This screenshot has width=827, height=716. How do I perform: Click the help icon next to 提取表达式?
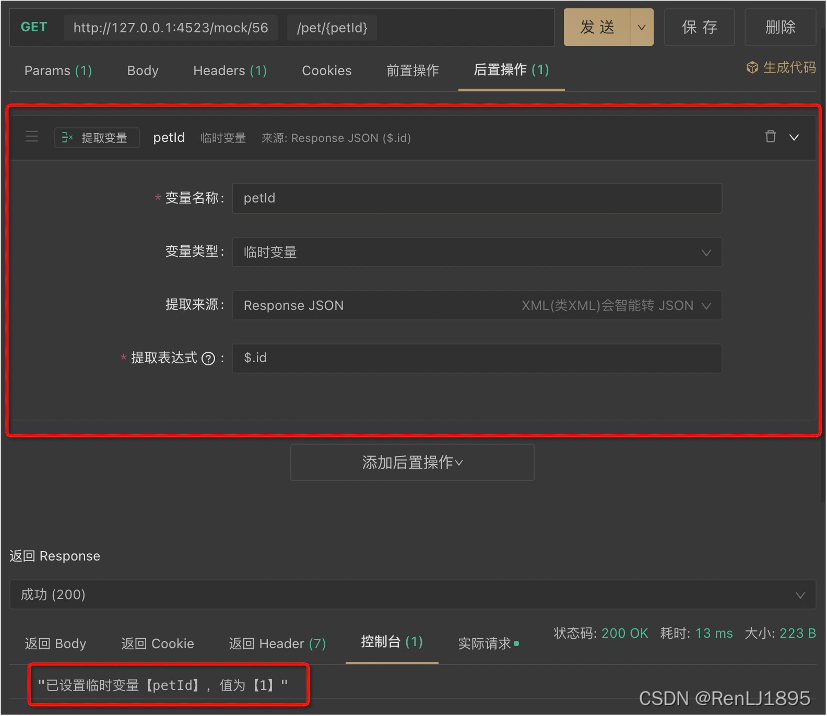(208, 359)
